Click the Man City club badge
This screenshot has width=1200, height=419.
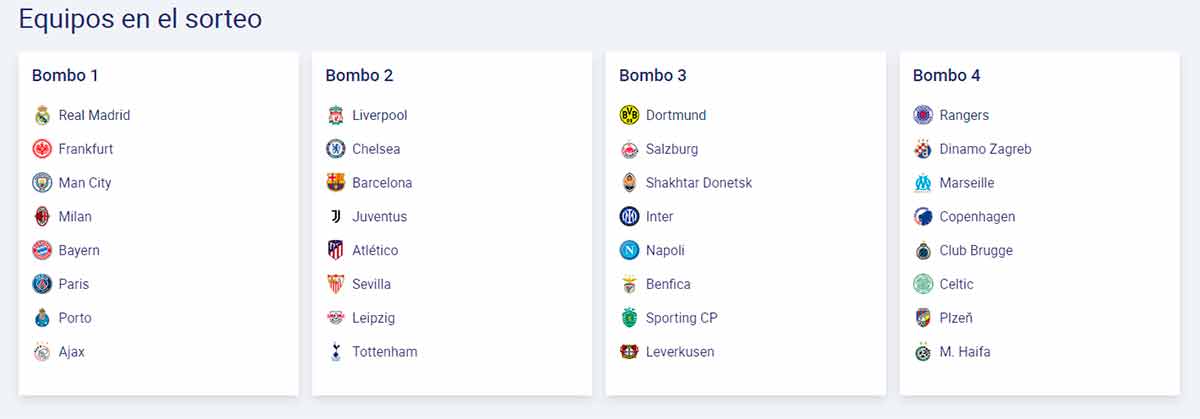pos(42,183)
